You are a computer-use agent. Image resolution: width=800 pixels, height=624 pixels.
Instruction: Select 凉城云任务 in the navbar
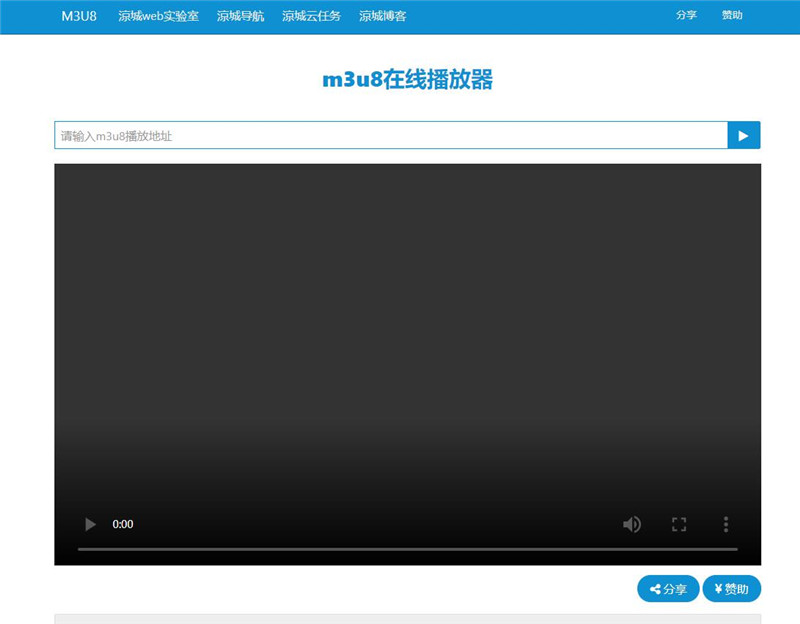pyautogui.click(x=310, y=15)
